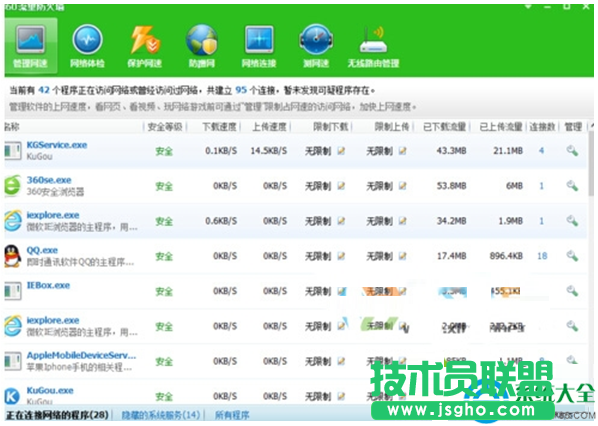Screen dimensions: 598x426
Task: Click 0.6KB/S download speed of iexplore.exe
Action: pyautogui.click(x=221, y=221)
